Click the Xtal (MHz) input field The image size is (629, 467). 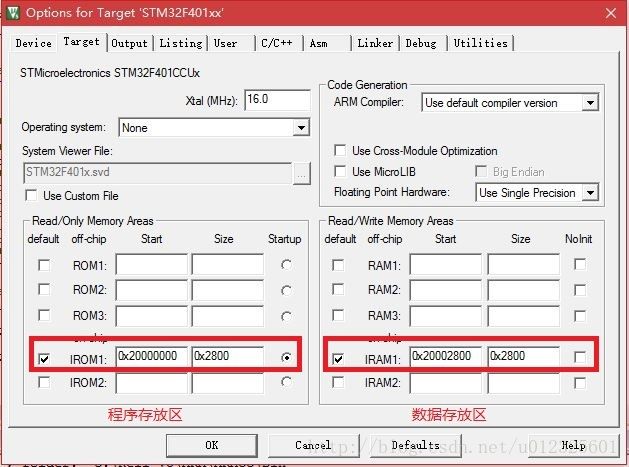277,99
